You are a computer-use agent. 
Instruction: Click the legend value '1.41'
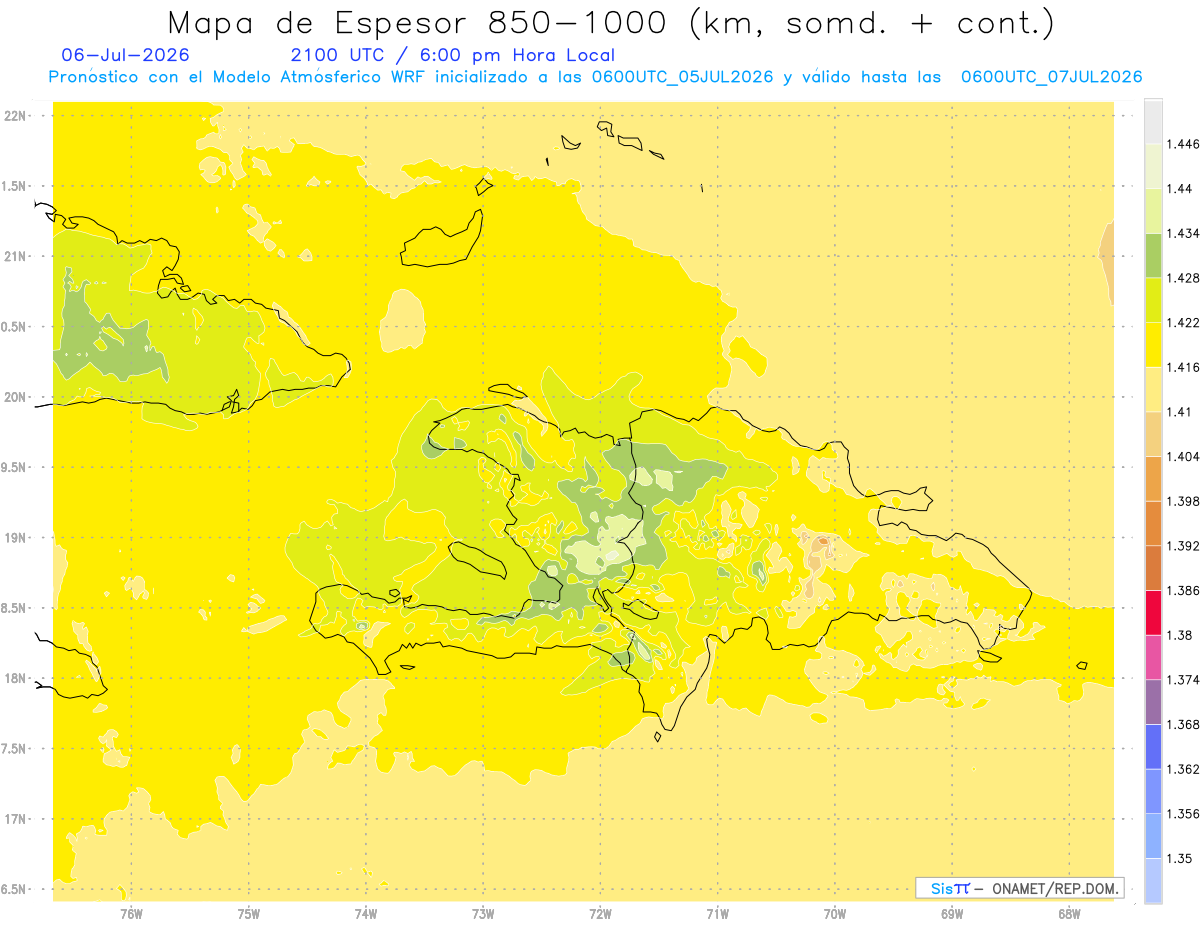1180,412
